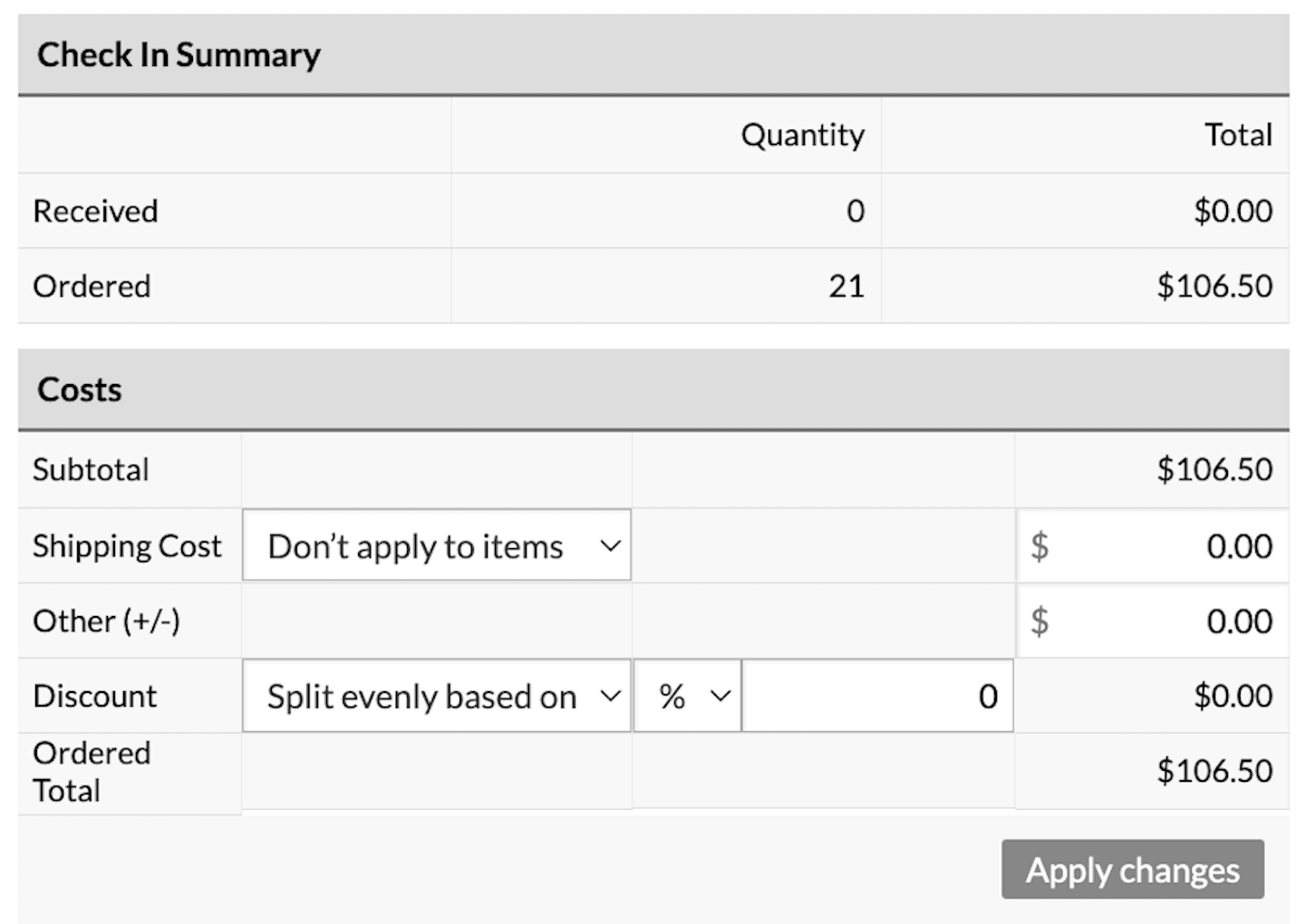Screen dimensions: 1305x924
Task: Click the Costs section header
Action: pyautogui.click(x=80, y=390)
